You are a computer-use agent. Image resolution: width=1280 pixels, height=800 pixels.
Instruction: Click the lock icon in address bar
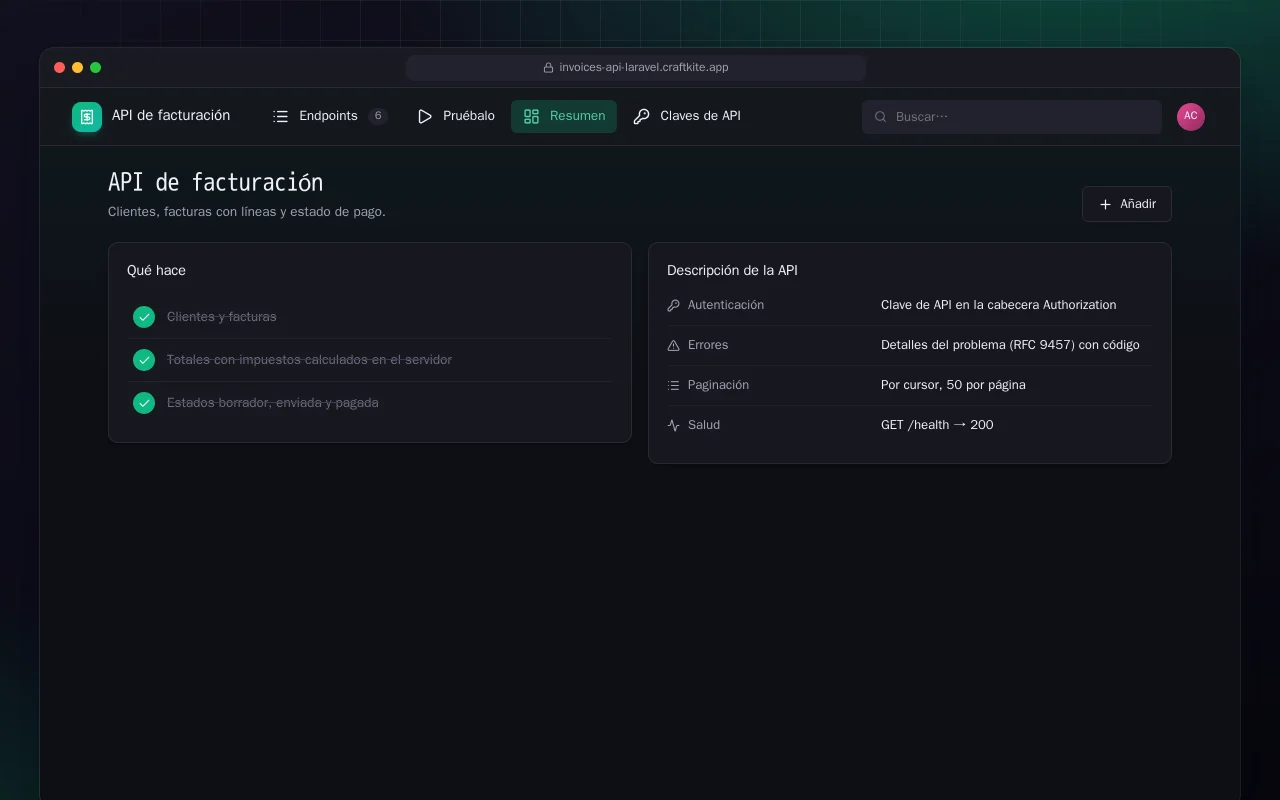(x=548, y=68)
